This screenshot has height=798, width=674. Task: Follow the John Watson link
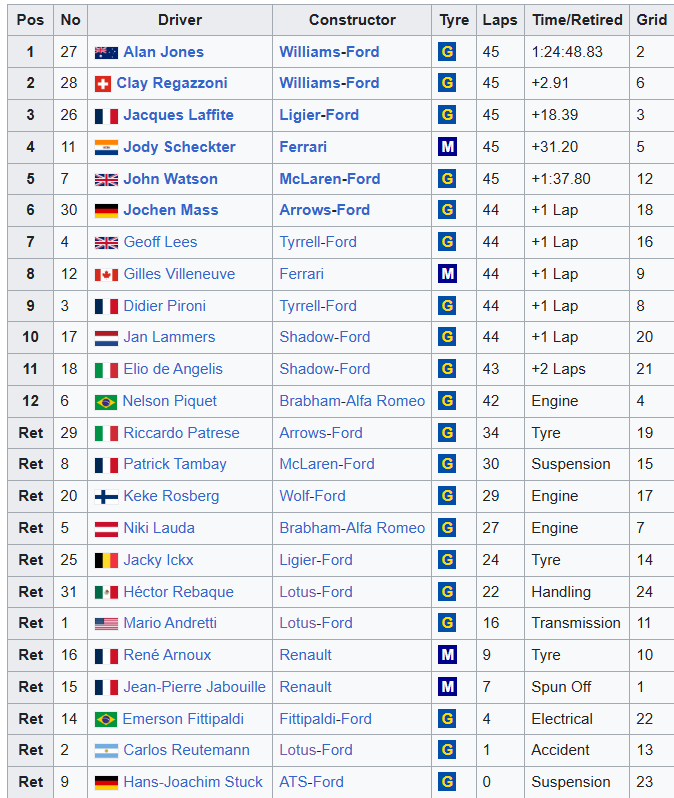171,179
